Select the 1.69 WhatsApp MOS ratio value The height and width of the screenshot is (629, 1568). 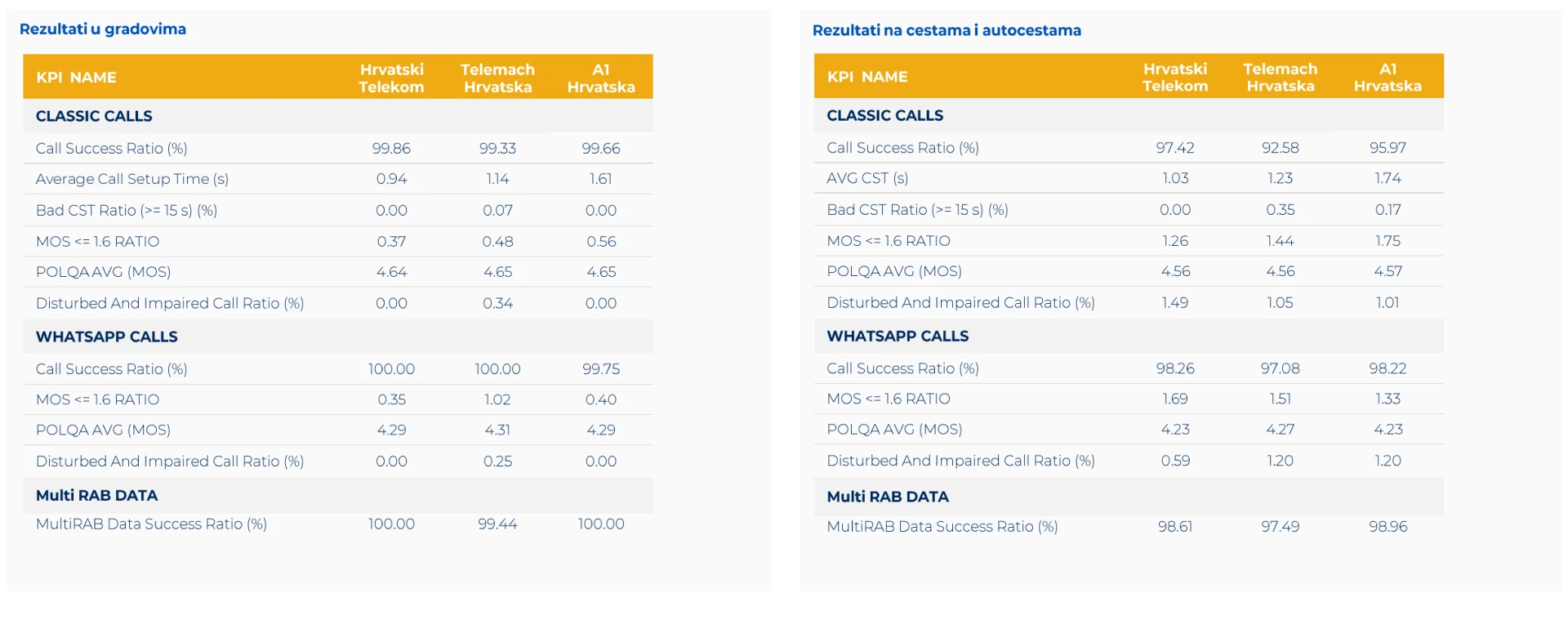(x=1175, y=399)
